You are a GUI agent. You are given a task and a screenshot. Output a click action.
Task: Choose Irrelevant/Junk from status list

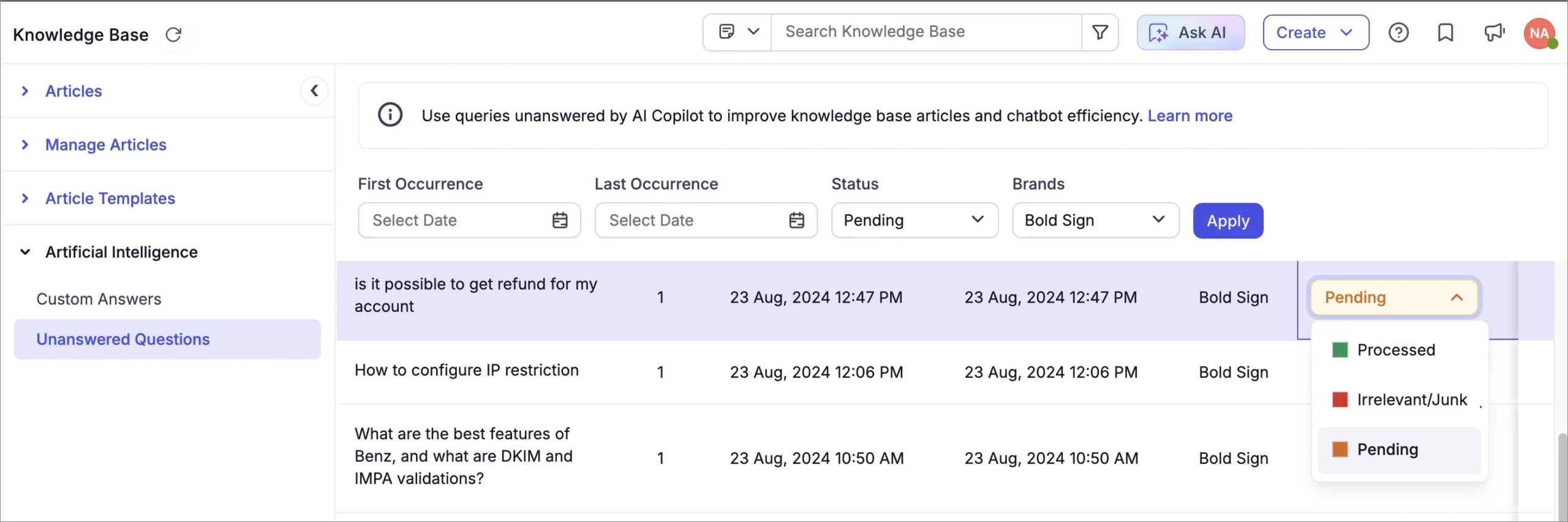coord(1412,400)
